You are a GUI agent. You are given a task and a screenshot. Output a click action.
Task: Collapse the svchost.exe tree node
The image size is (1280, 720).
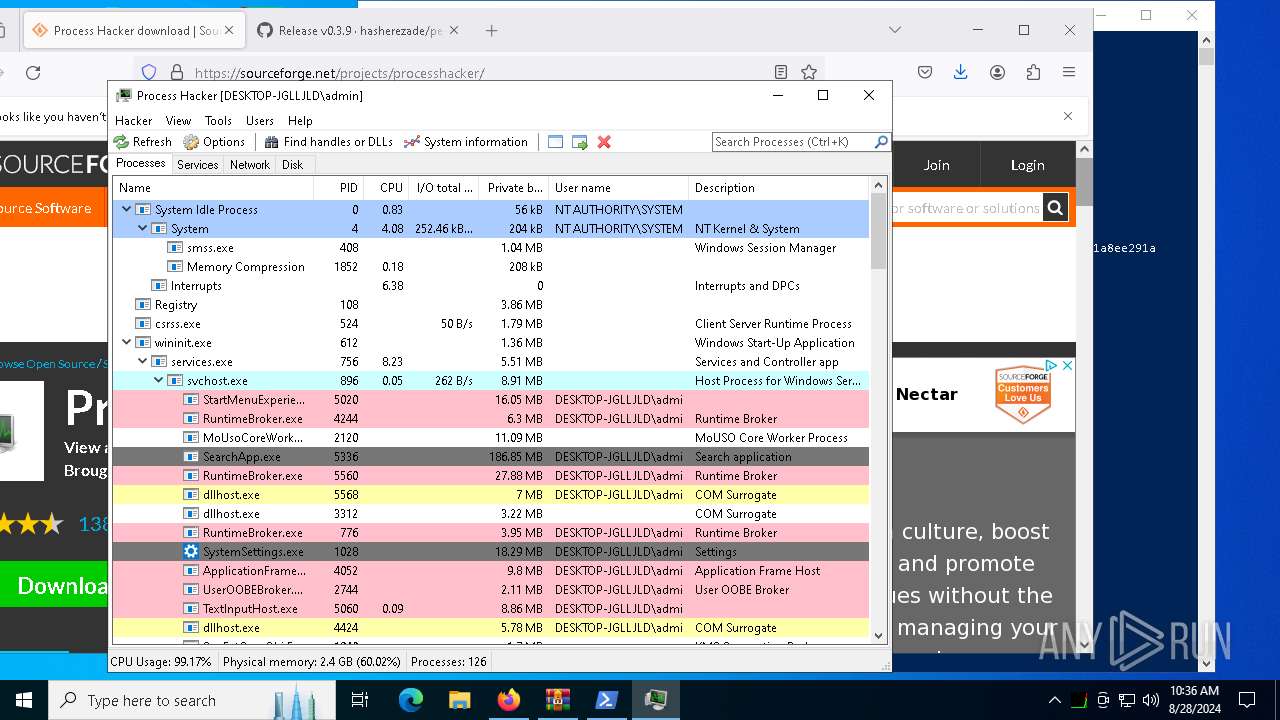158,380
